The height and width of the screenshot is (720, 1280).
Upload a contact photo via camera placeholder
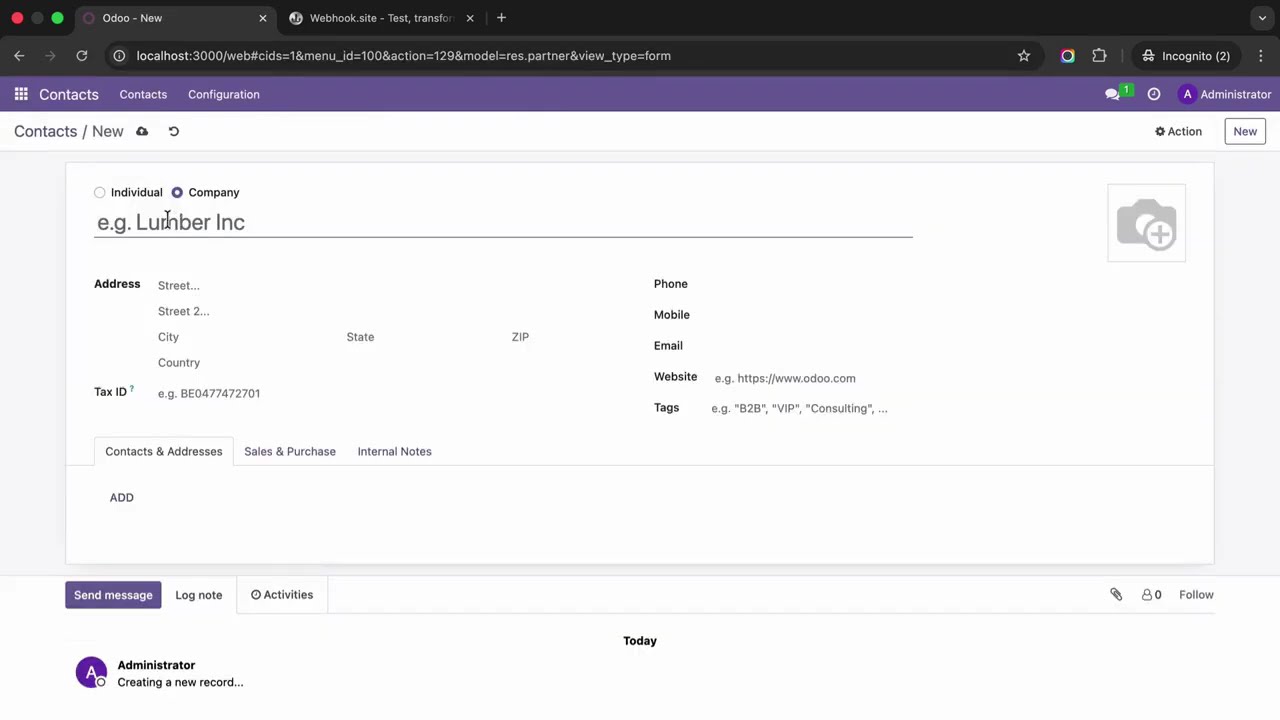coord(1146,223)
